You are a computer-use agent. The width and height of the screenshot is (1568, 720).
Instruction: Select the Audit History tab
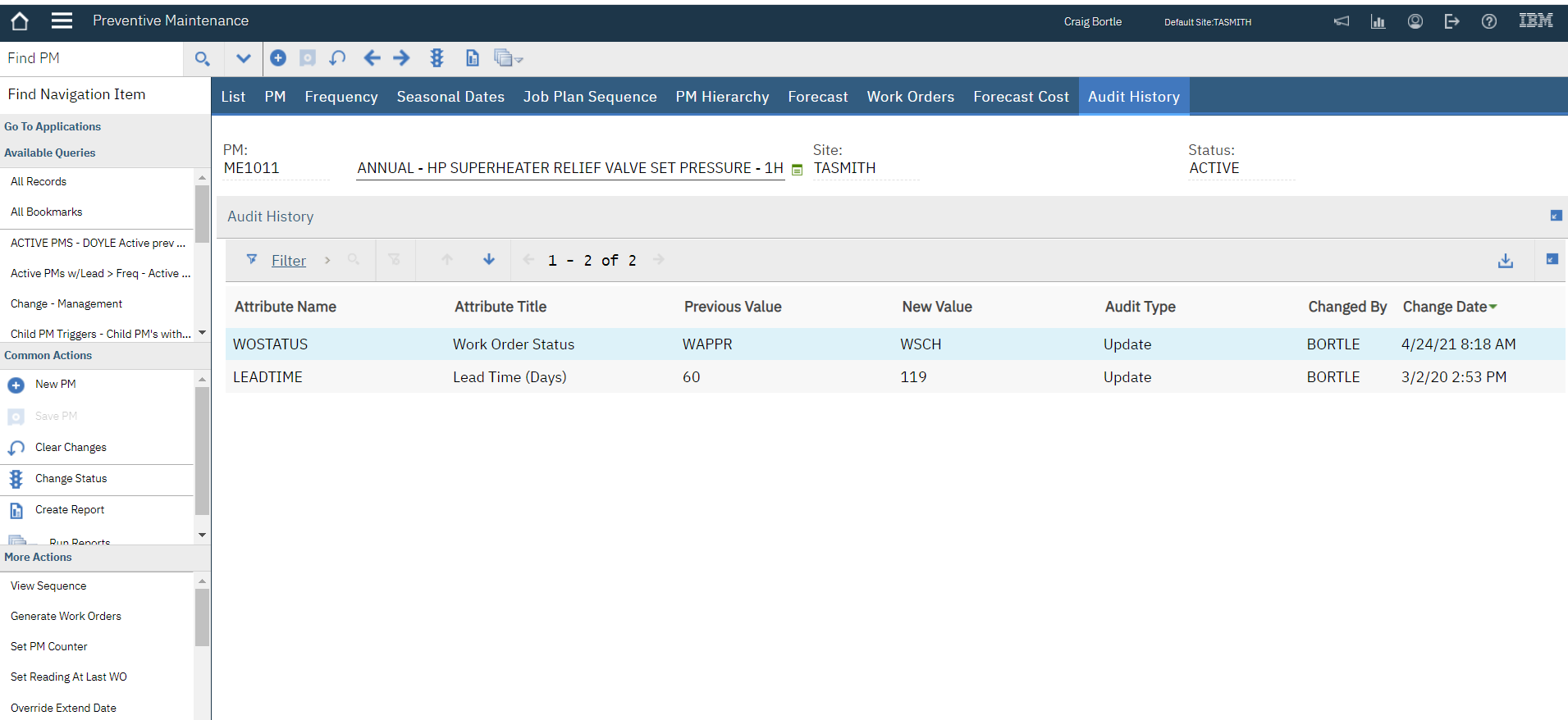1134,97
